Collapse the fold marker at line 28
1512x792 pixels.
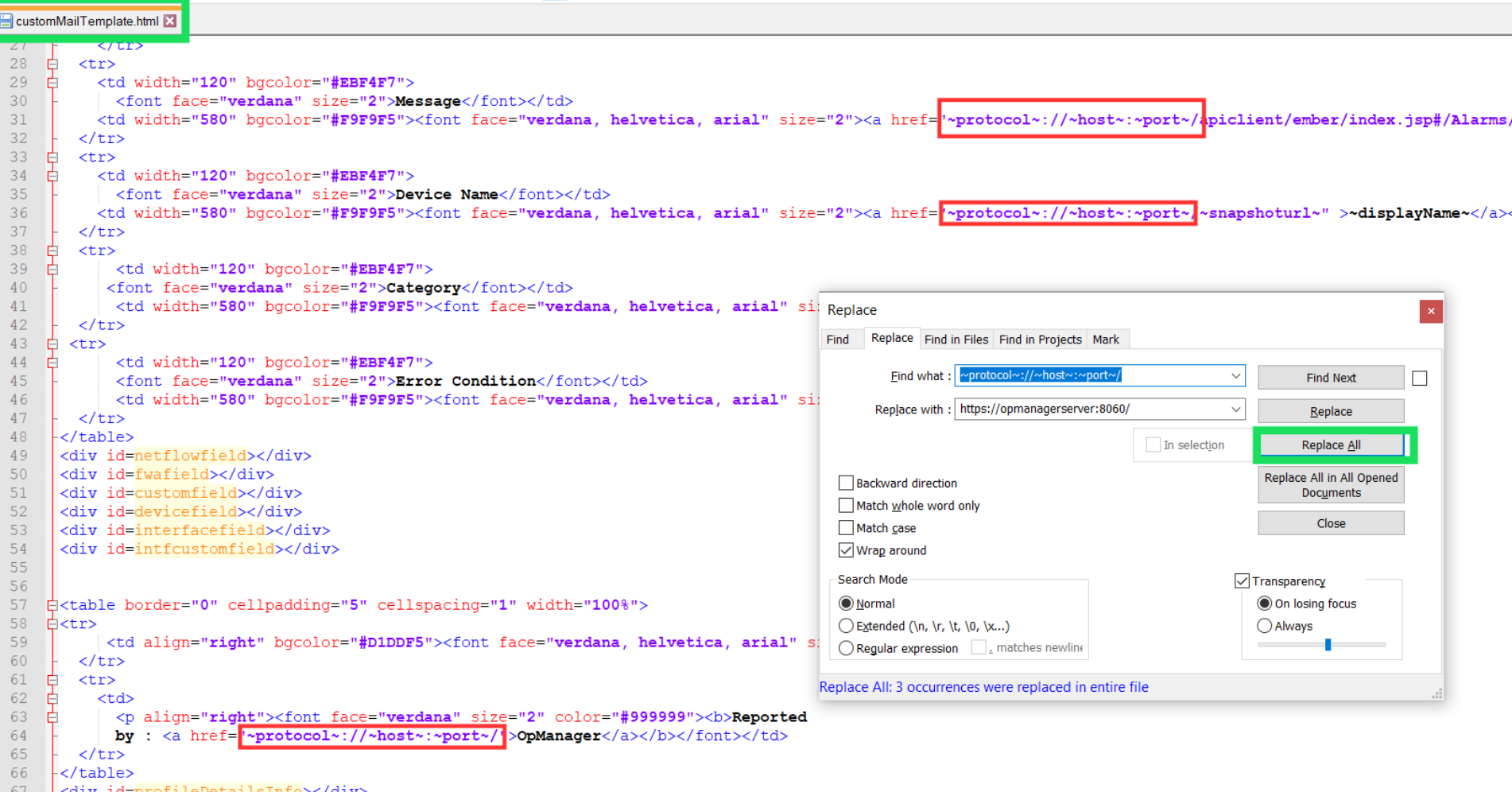pos(52,64)
